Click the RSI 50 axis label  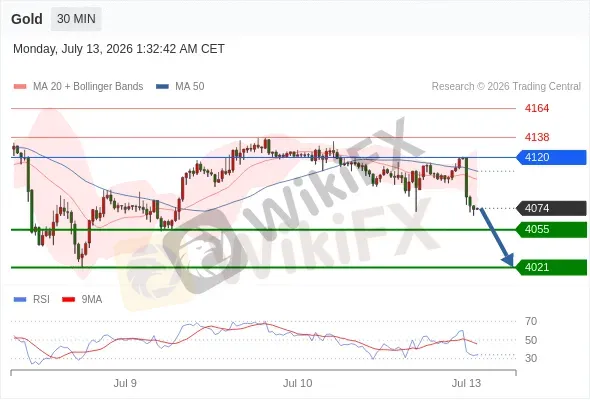pyautogui.click(x=531, y=340)
